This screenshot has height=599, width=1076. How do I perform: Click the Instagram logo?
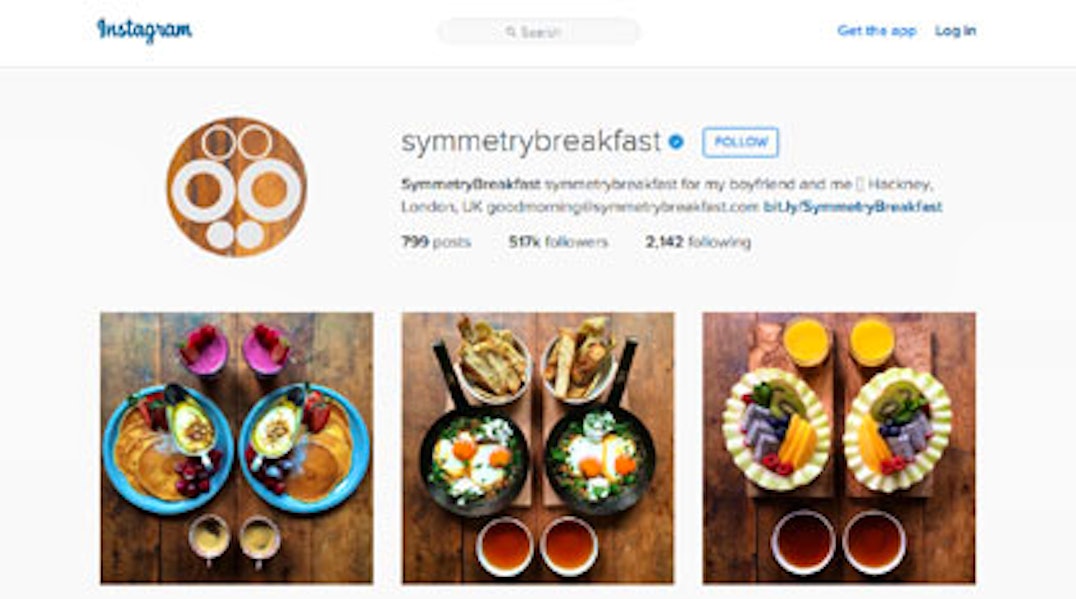tap(144, 30)
